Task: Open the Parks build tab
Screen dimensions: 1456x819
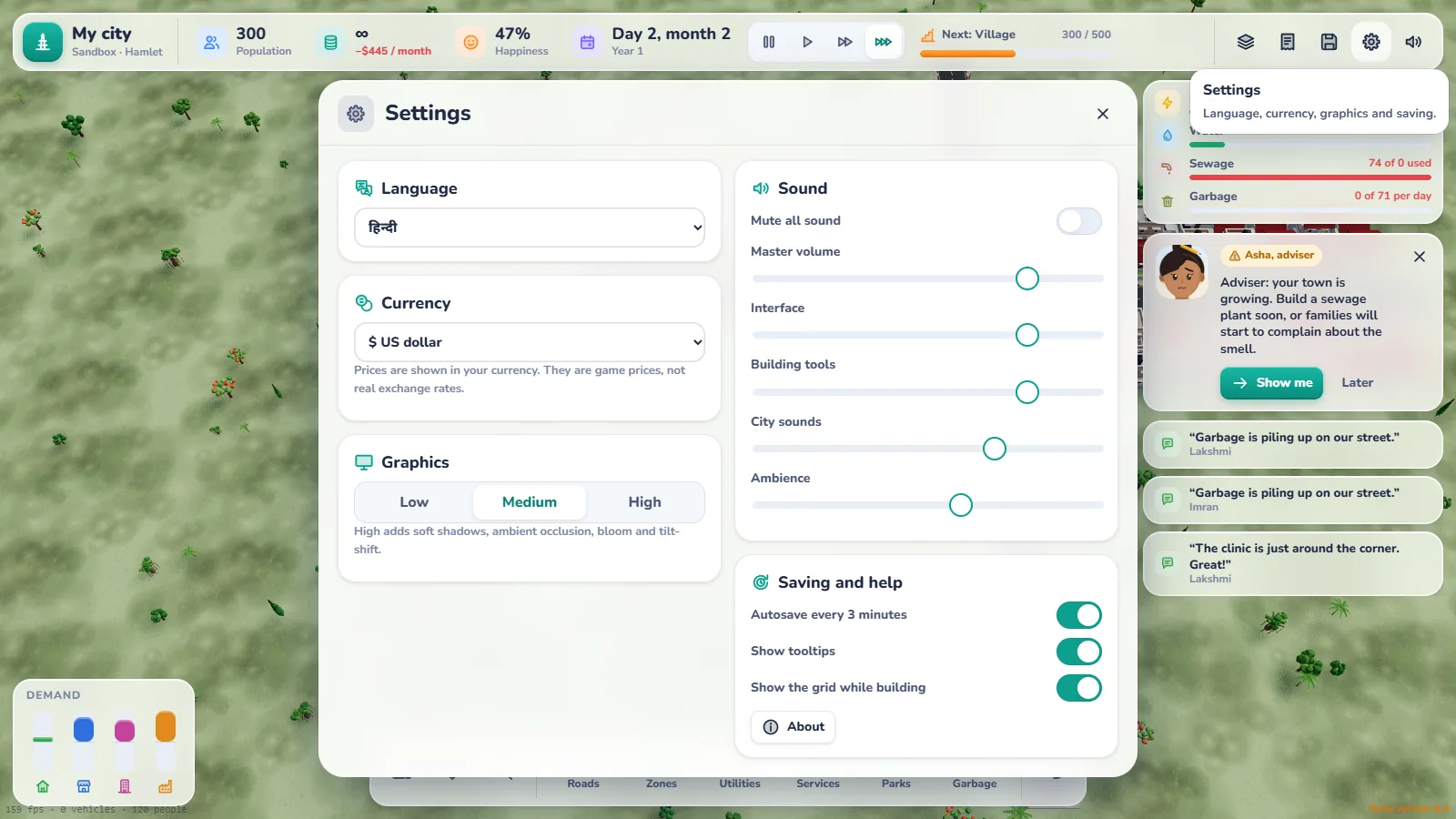Action: point(896,784)
